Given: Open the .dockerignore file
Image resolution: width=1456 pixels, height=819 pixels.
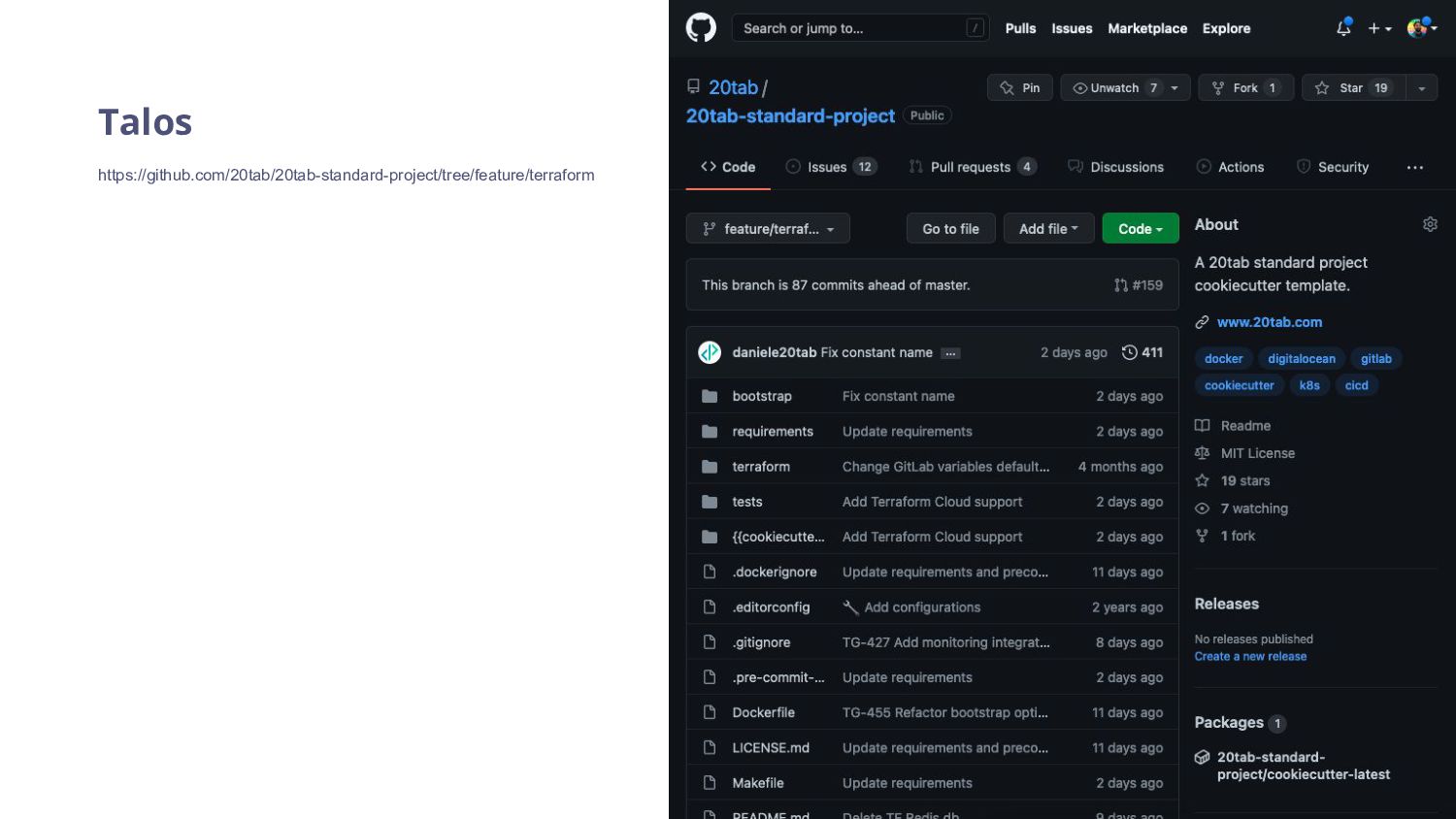Looking at the screenshot, I should coord(775,572).
